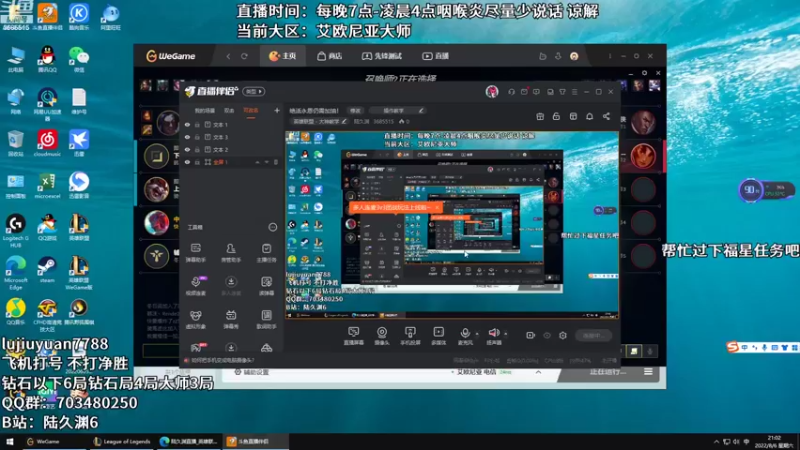Click the headset support icon in title bar
Image resolution: width=800 pixels, height=450 pixels.
tap(511, 92)
